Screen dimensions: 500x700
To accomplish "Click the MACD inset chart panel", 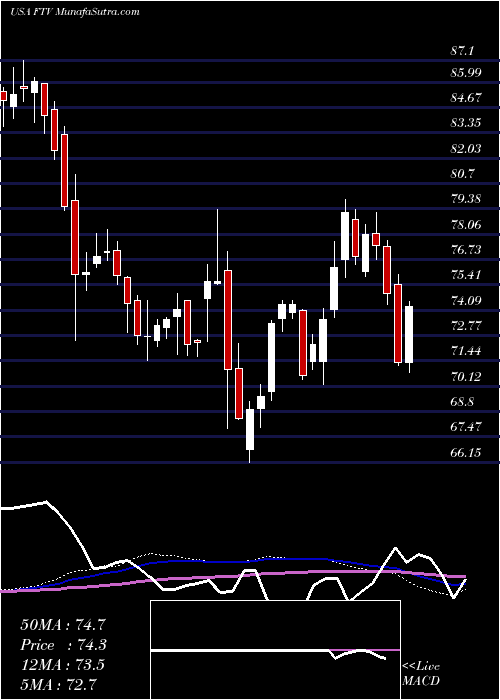I will [275, 650].
